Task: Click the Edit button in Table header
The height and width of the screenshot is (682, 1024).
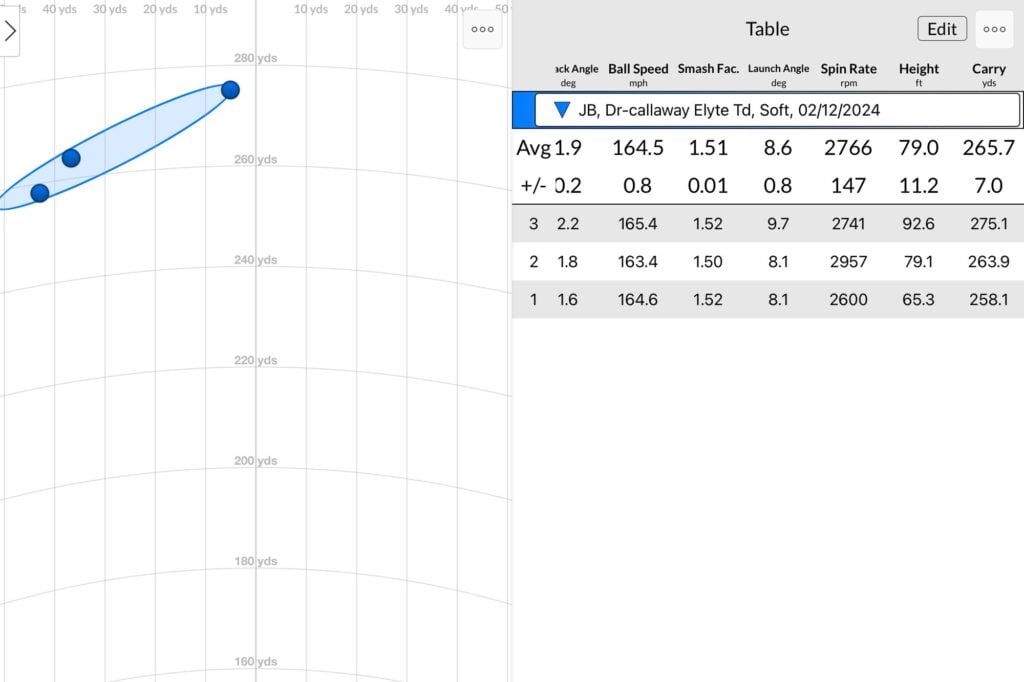Action: (x=942, y=29)
